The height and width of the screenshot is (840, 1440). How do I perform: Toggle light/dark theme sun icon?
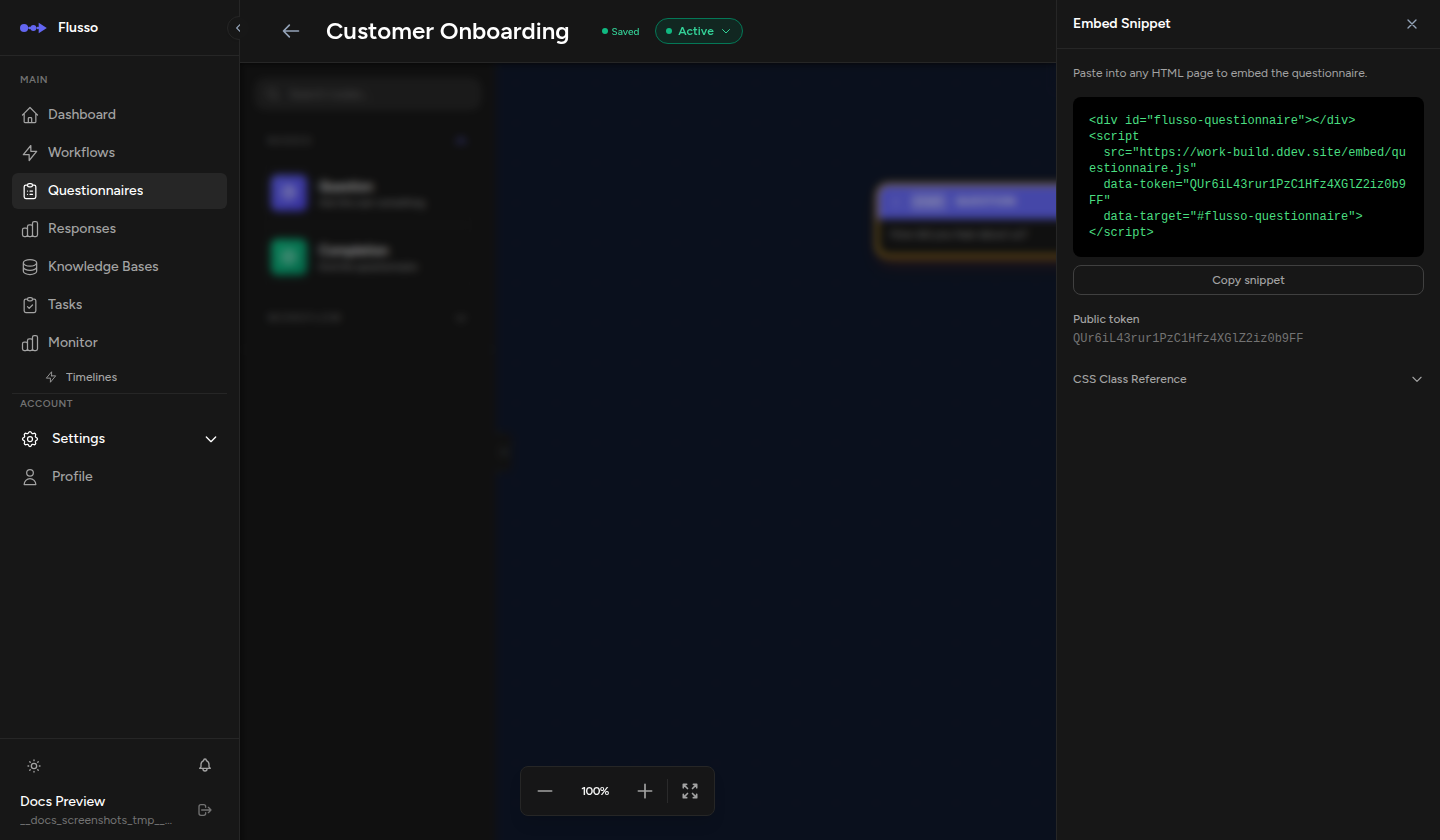pyautogui.click(x=34, y=766)
